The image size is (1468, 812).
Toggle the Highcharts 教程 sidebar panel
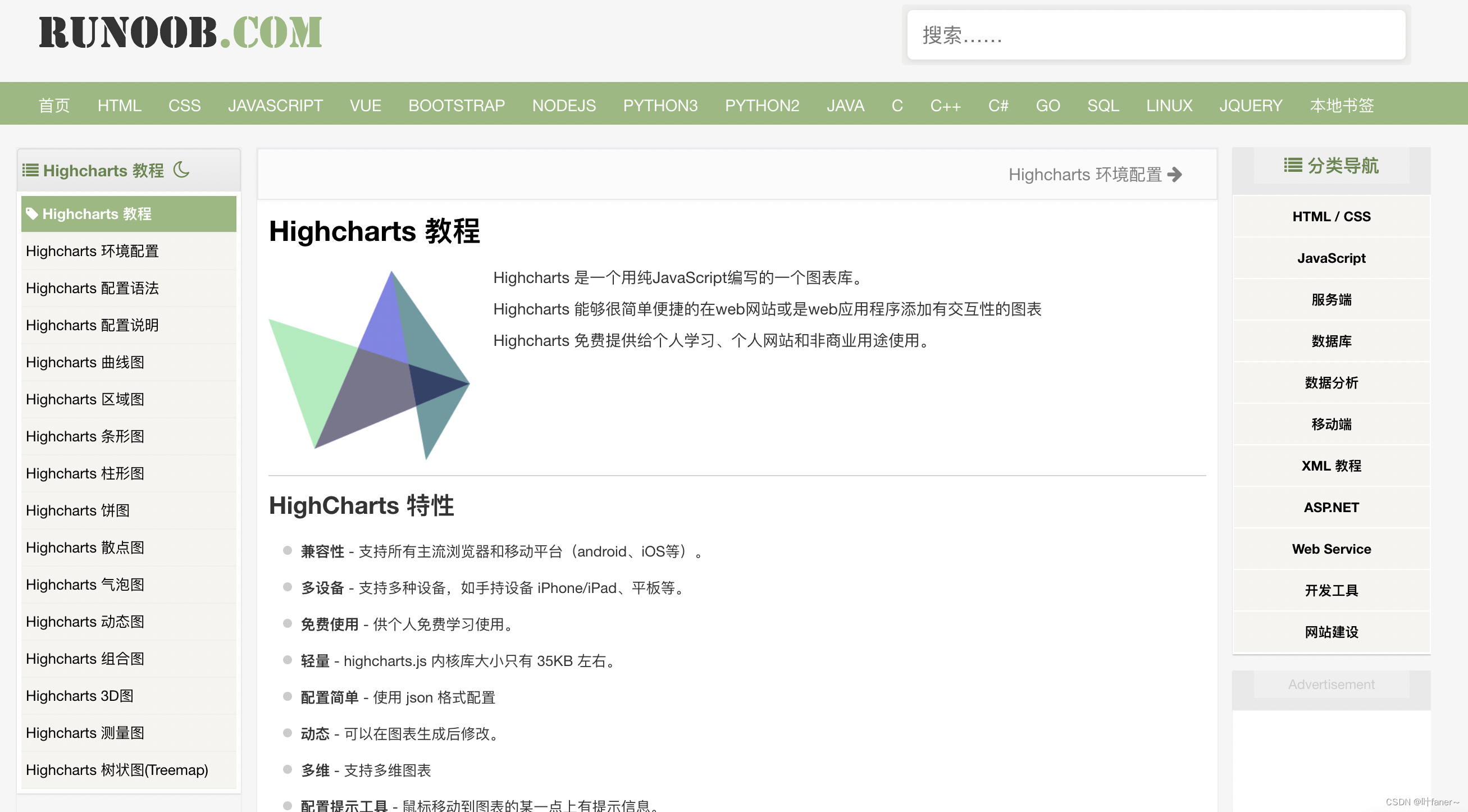28,169
